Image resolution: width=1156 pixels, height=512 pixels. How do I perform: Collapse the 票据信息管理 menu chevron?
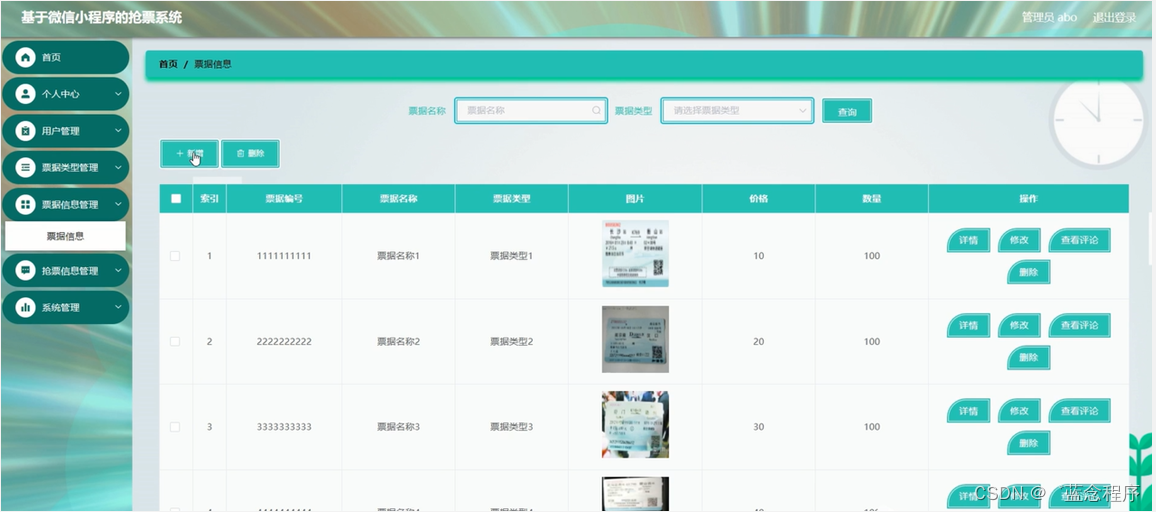(x=118, y=204)
